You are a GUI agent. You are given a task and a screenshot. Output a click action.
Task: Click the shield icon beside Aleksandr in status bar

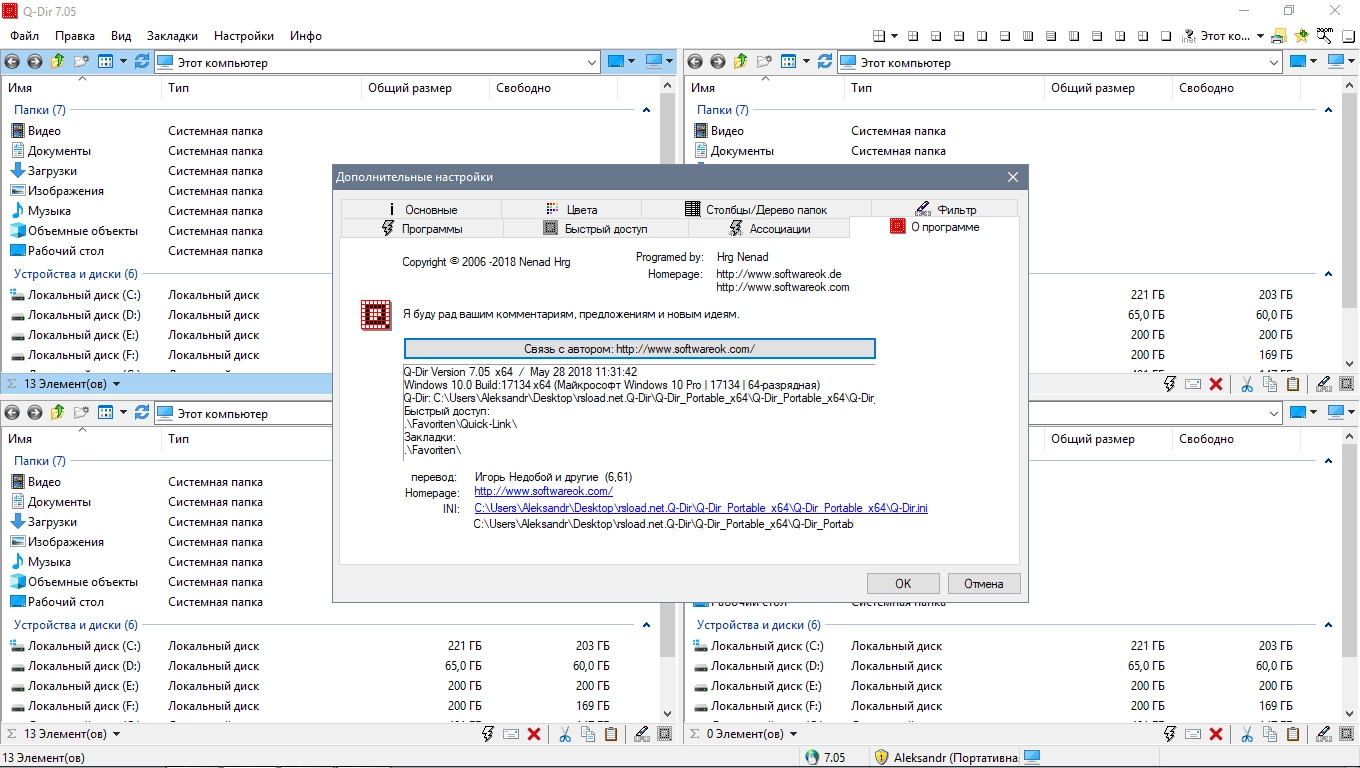click(x=881, y=757)
